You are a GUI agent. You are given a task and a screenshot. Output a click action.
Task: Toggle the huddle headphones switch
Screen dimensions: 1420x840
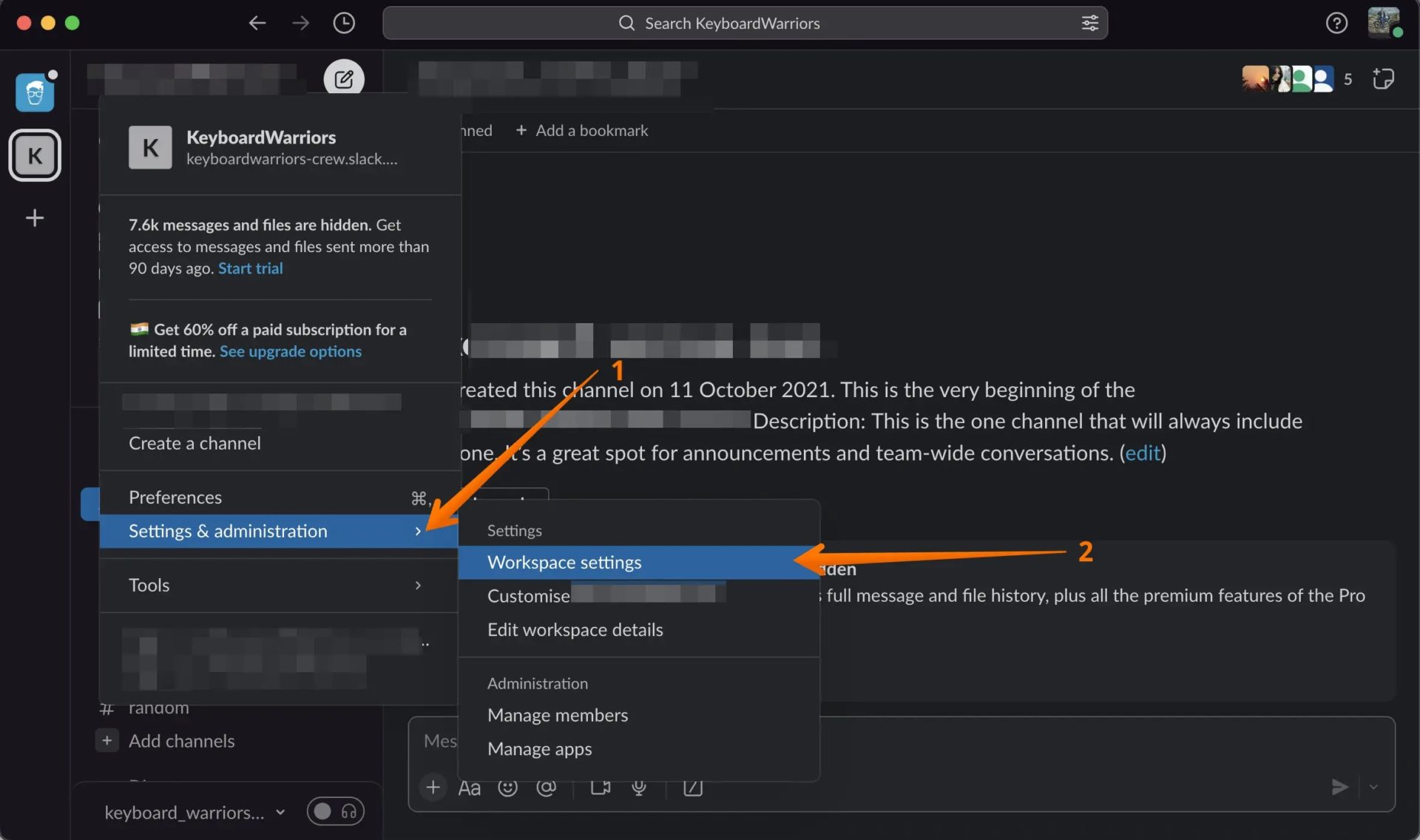coord(334,810)
